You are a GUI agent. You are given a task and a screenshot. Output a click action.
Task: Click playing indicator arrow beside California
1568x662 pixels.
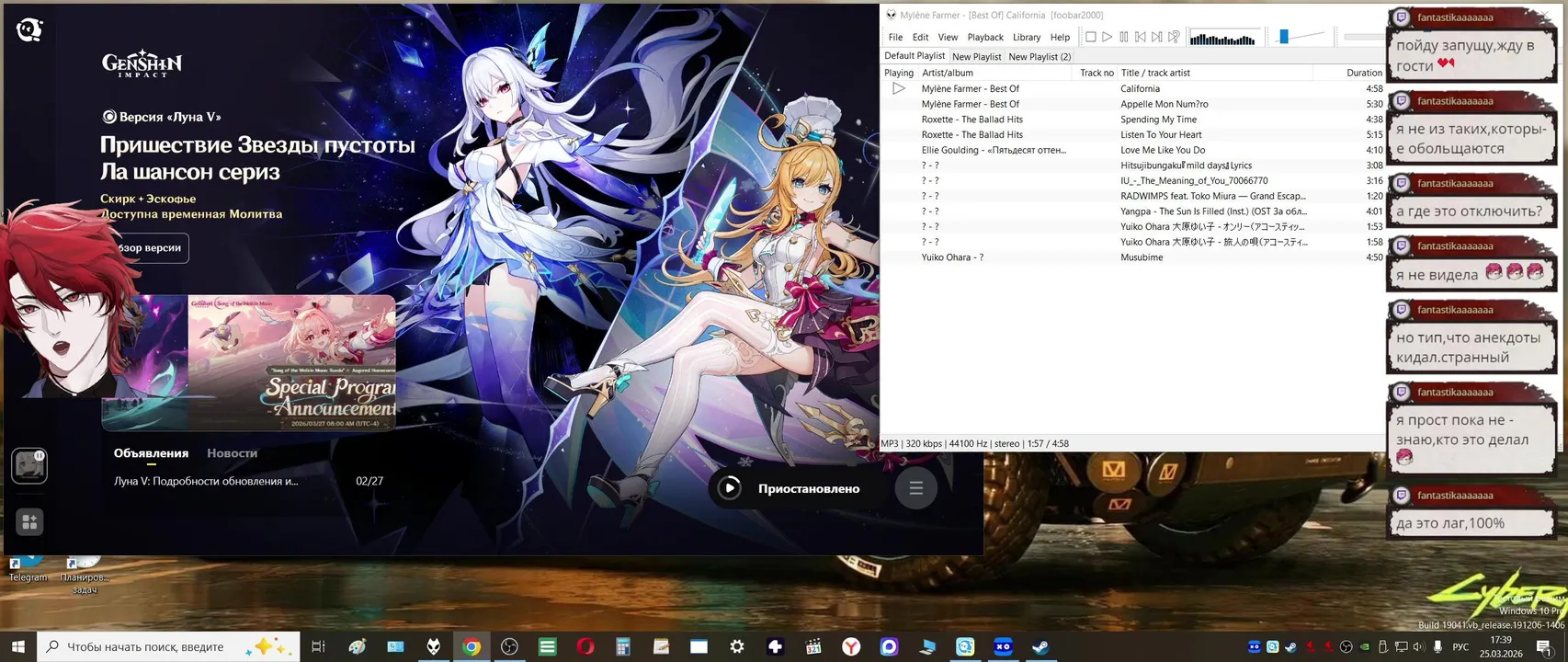[899, 89]
